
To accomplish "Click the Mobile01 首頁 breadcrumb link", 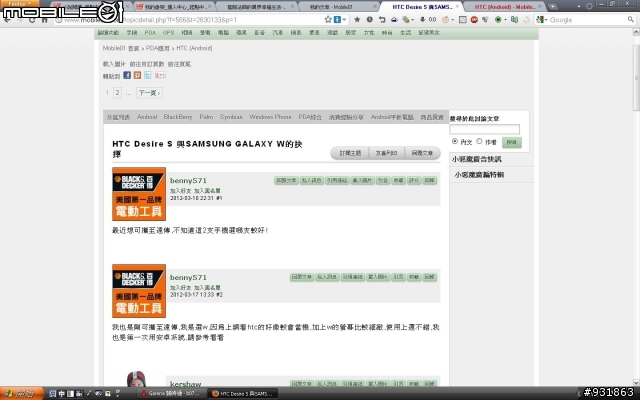I will click(121, 48).
